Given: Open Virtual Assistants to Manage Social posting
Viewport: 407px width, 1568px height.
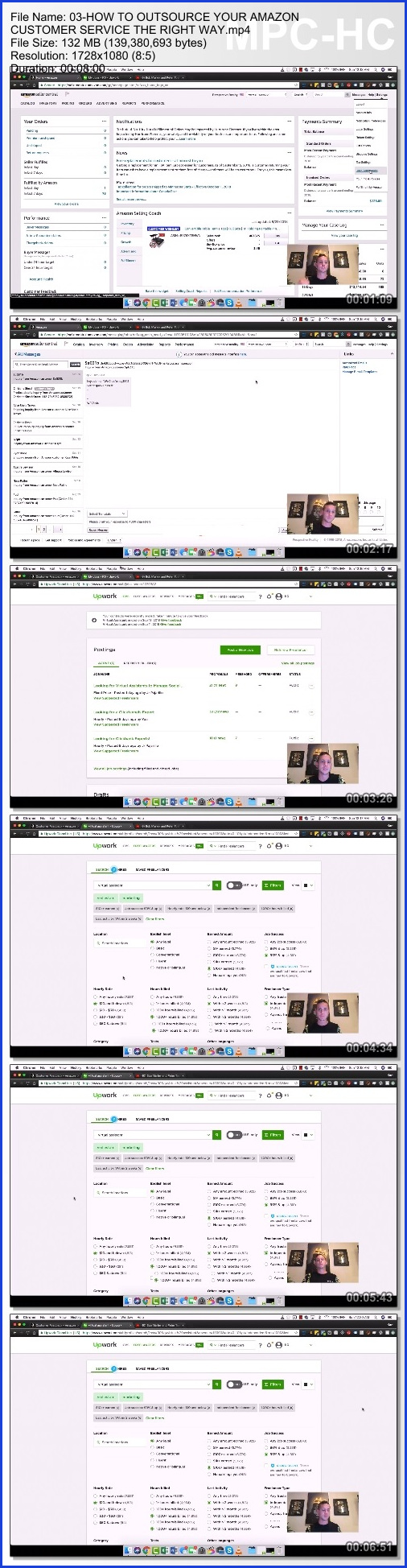Looking at the screenshot, I should (x=137, y=686).
